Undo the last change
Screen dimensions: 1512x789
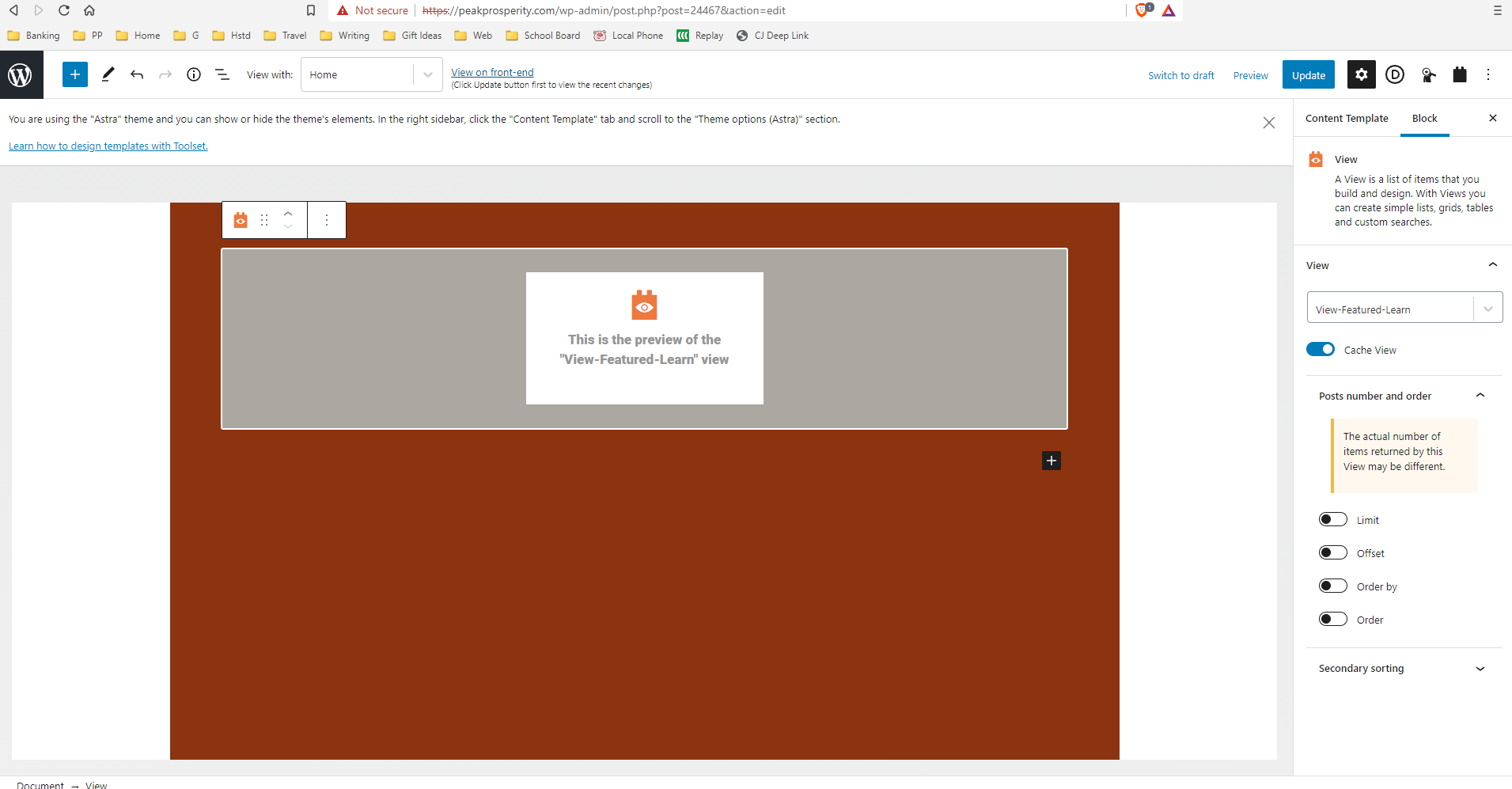pos(137,74)
